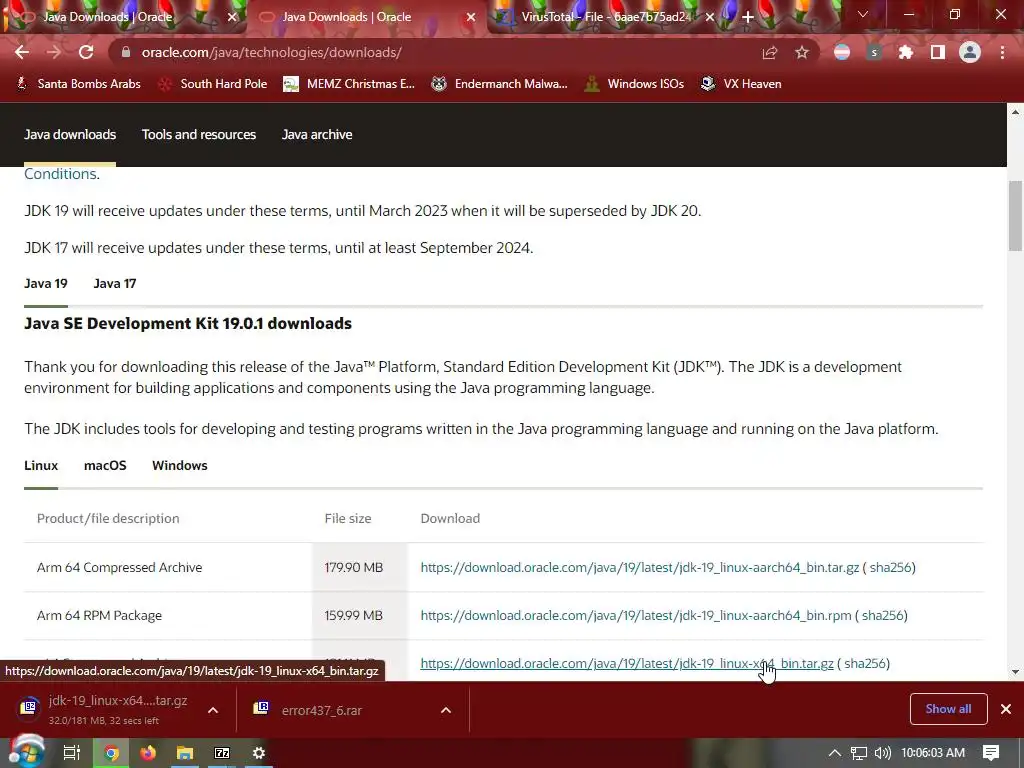Close the VirusTotal tab

coord(710,17)
